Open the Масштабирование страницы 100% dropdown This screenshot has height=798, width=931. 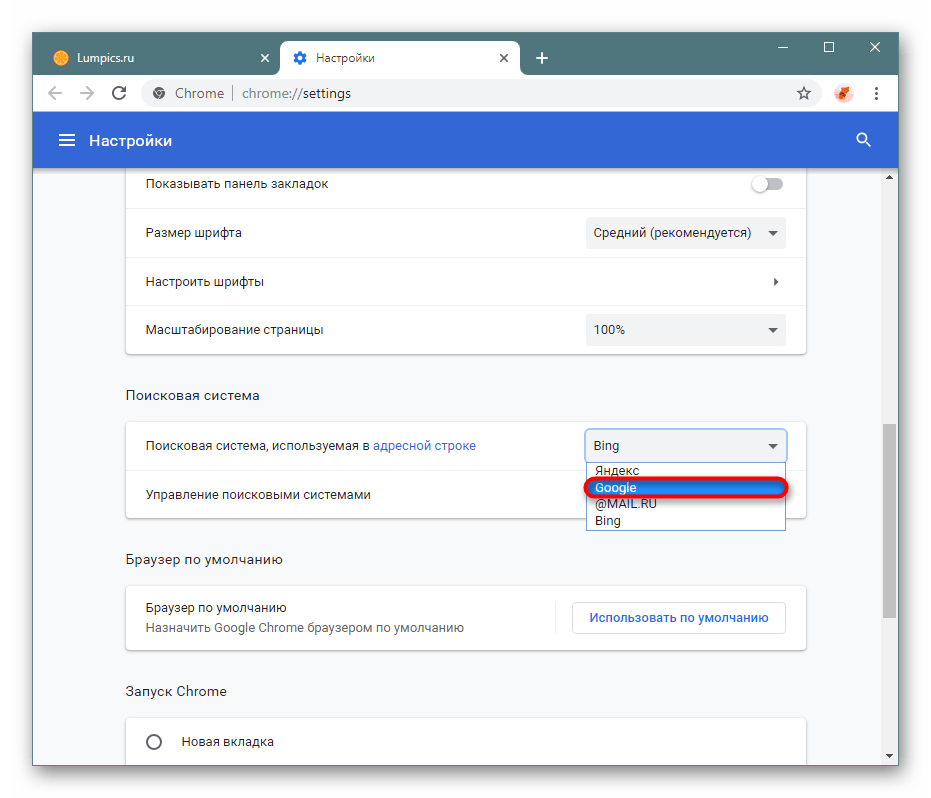pos(686,330)
